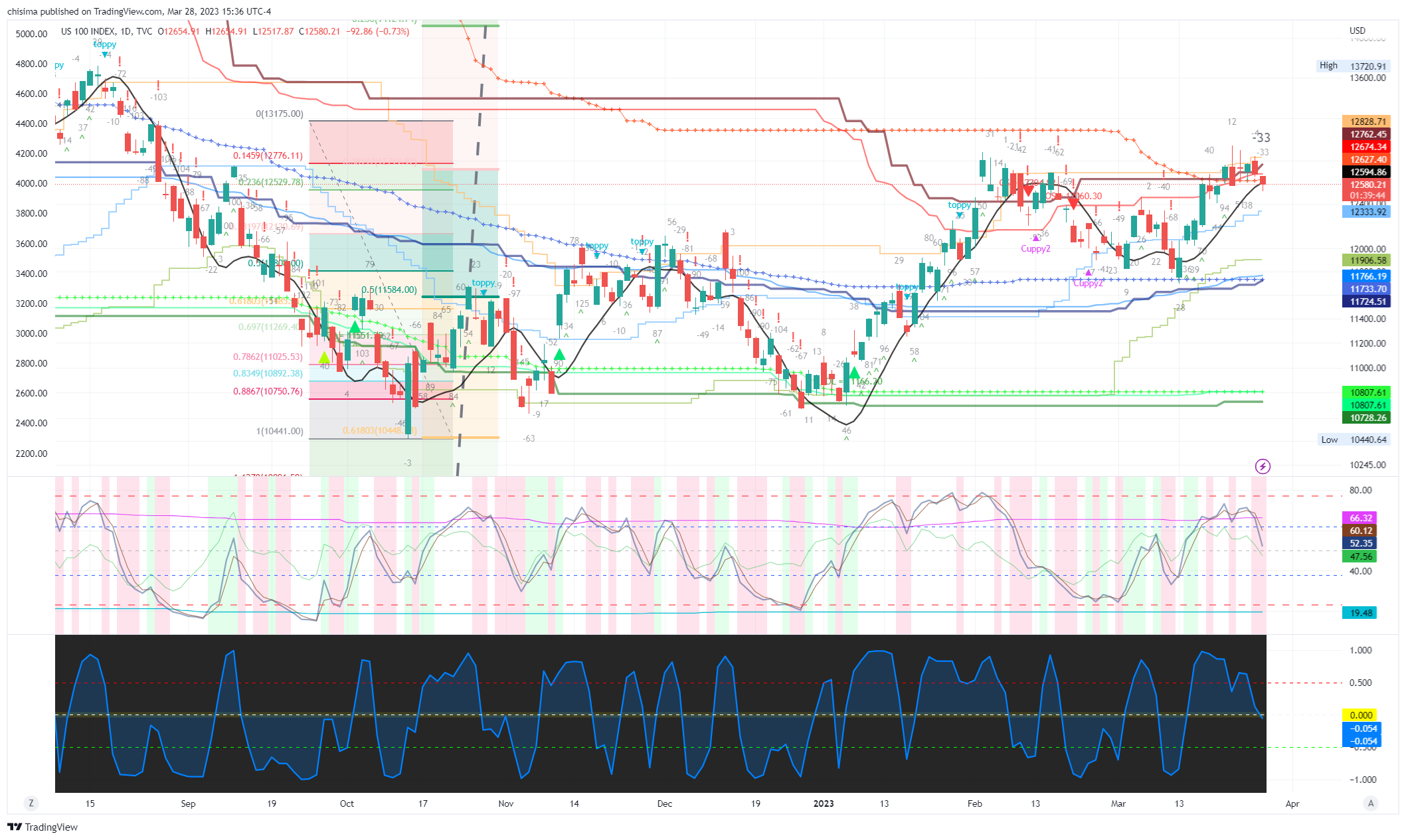The height and width of the screenshot is (840, 1406).
Task: Toggle the circled A auto-scale button
Action: point(1370,803)
